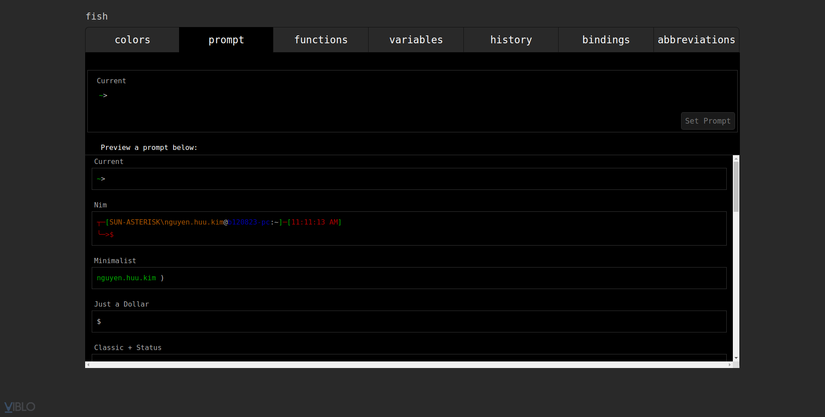Image resolution: width=825 pixels, height=417 pixels.
Task: Click the scroll-up arrow of prompt list
Action: click(736, 158)
